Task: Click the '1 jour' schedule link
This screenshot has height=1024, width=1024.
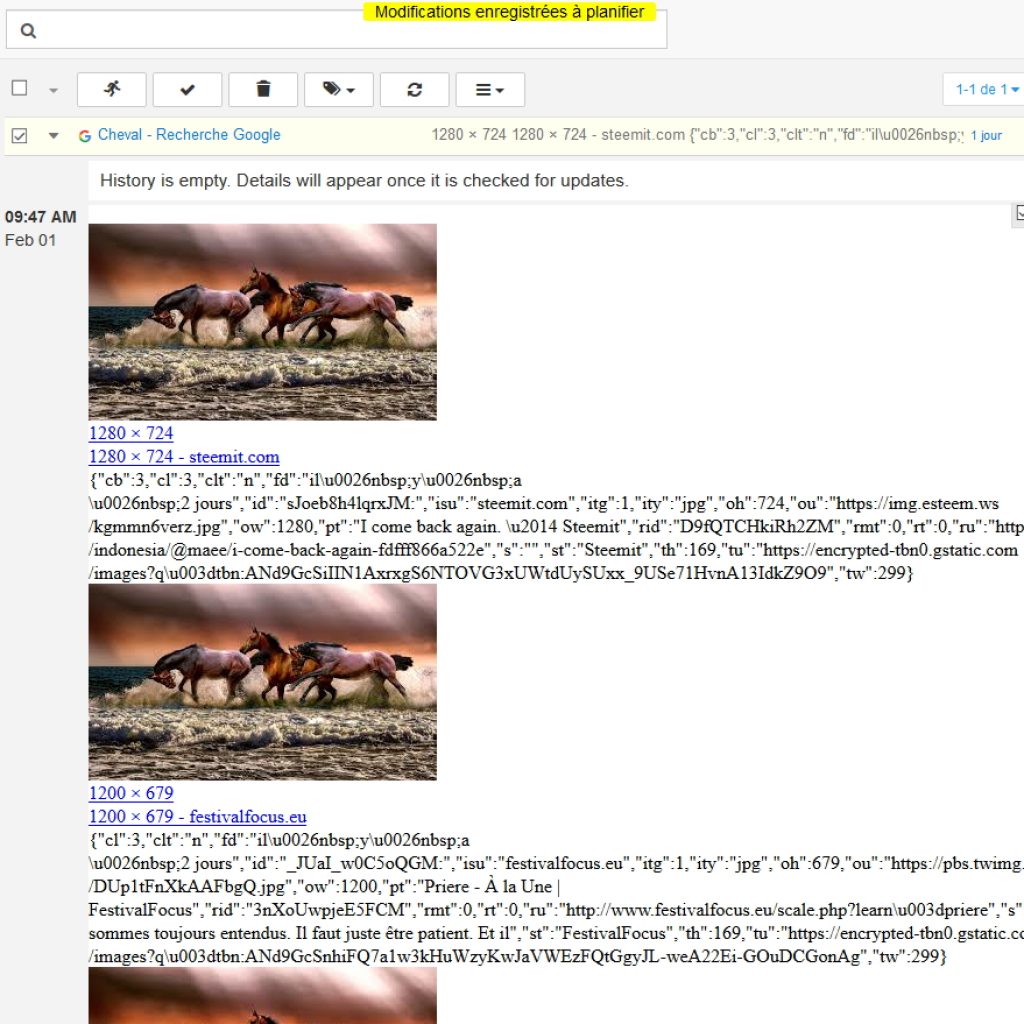Action: pyautogui.click(x=986, y=135)
